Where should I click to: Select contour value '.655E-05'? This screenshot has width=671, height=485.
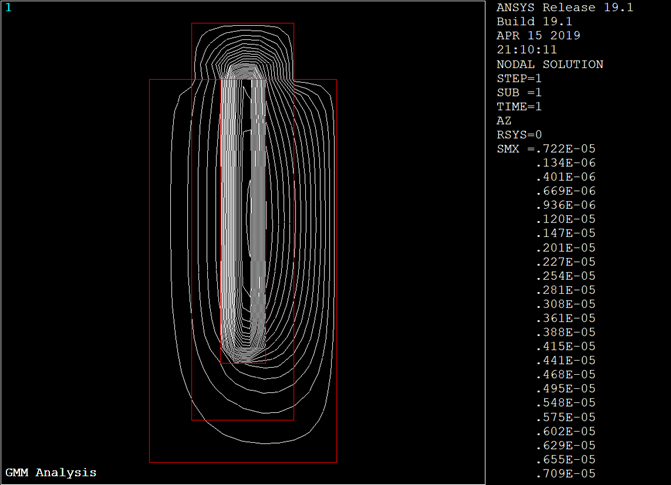coord(566,460)
